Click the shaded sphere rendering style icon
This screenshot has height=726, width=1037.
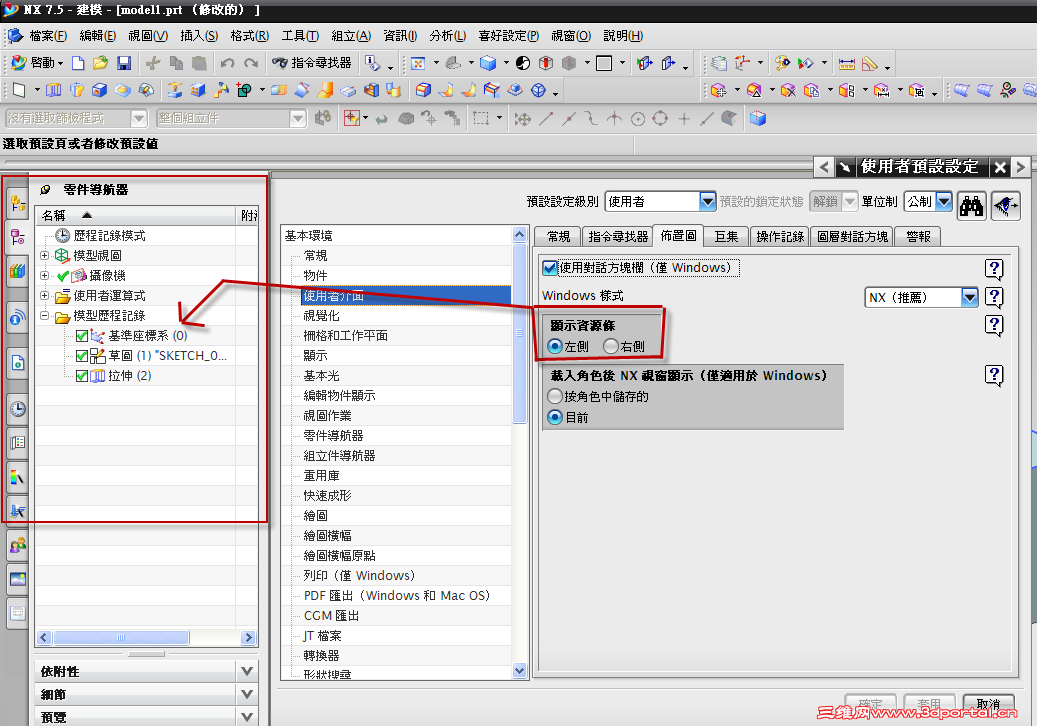(523, 63)
